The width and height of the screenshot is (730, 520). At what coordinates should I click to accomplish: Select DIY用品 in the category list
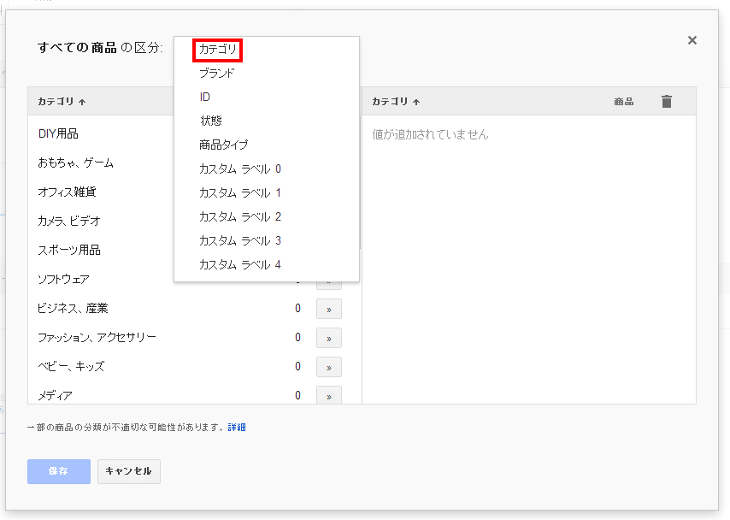pyautogui.click(x=58, y=134)
